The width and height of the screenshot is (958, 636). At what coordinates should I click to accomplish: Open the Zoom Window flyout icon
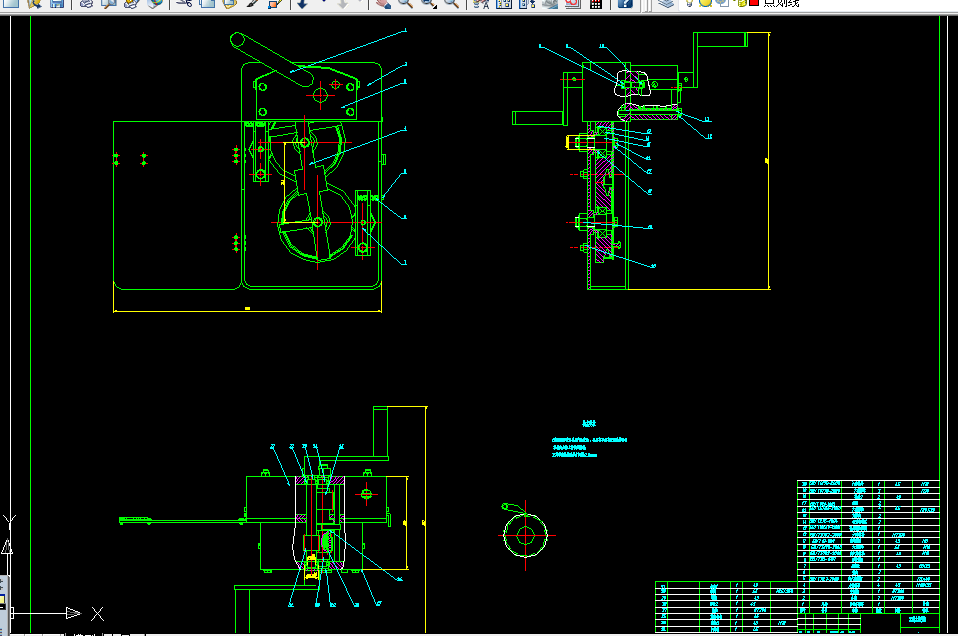pos(429,3)
